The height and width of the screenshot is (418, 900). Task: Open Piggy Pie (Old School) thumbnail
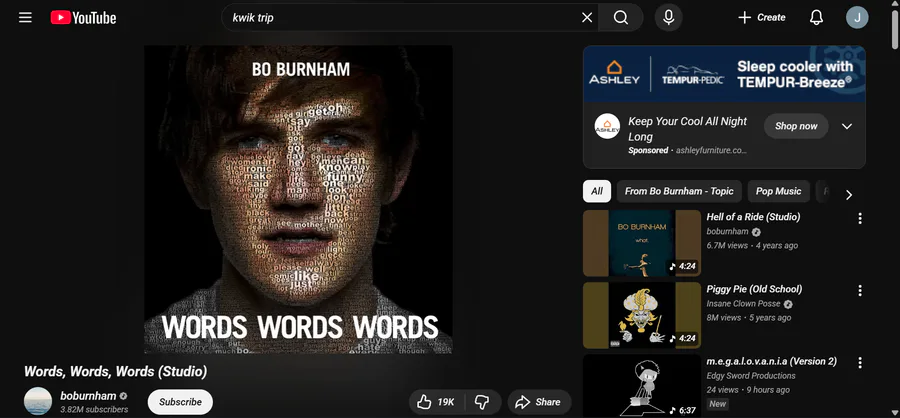click(642, 315)
